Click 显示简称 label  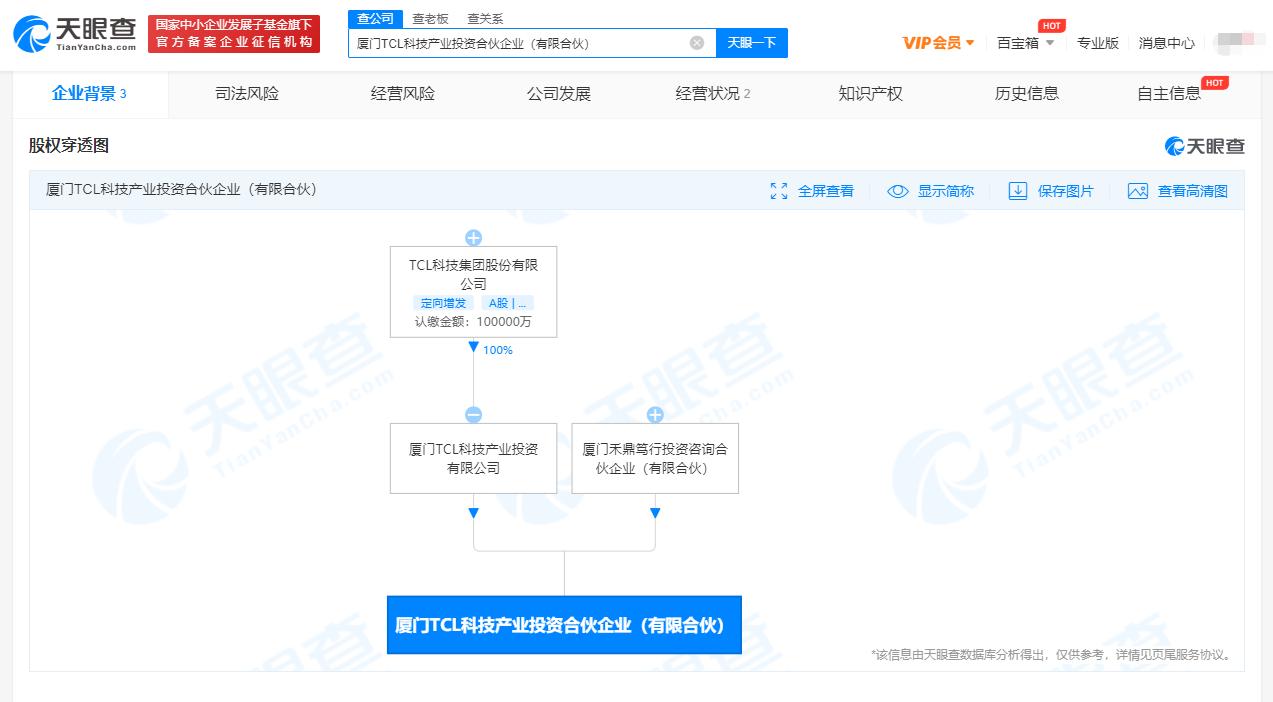click(946, 191)
